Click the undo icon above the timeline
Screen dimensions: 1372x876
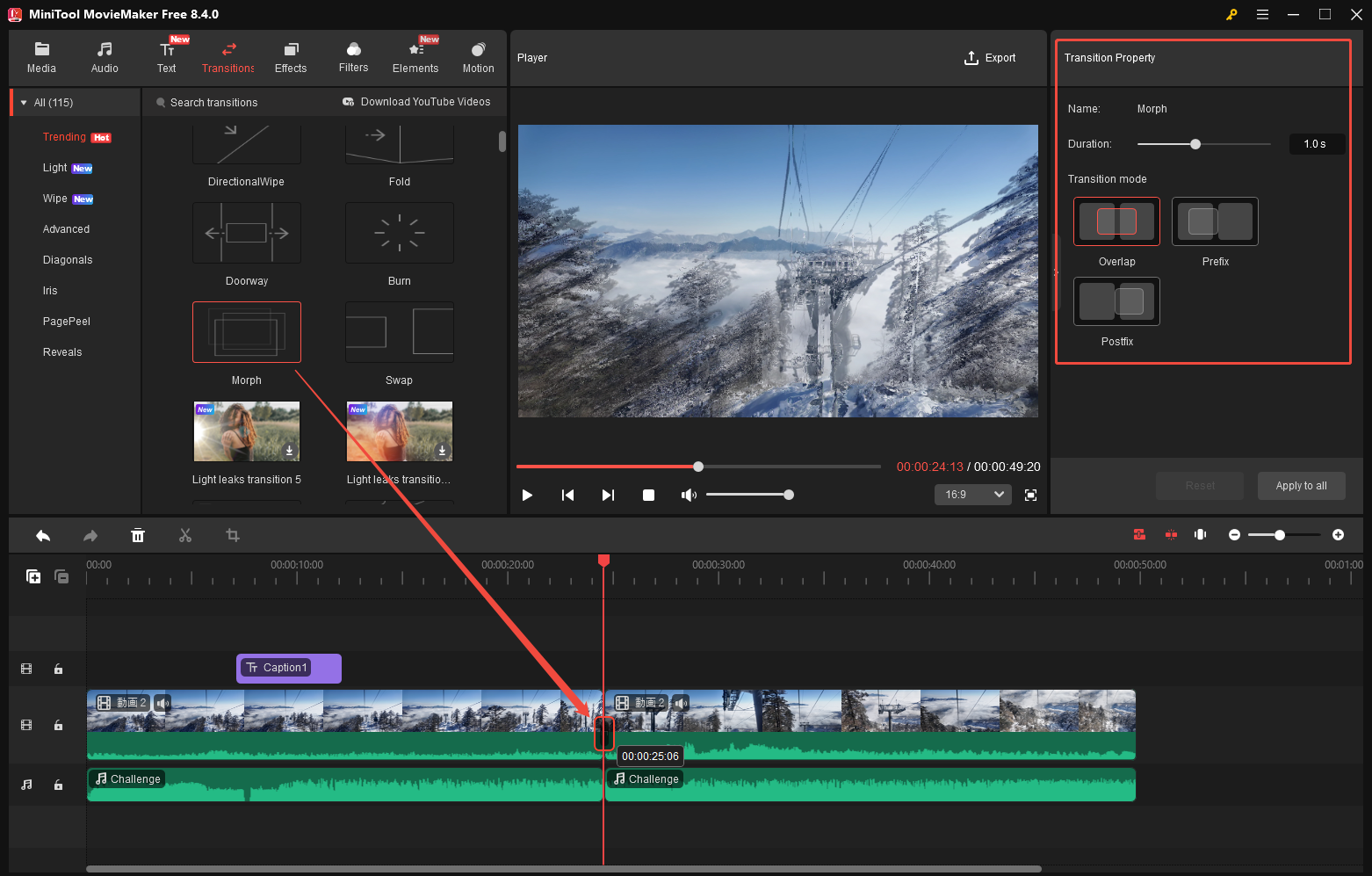click(43, 535)
